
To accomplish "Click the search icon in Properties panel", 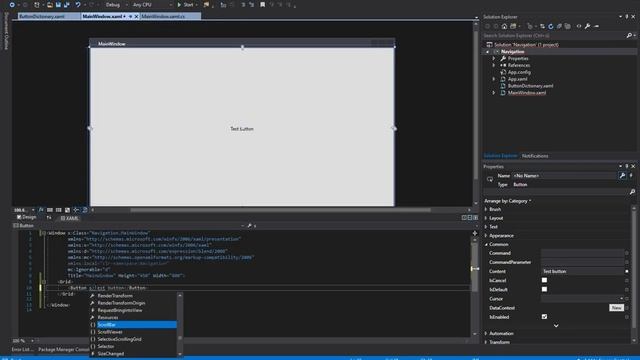I will (x=632, y=192).
